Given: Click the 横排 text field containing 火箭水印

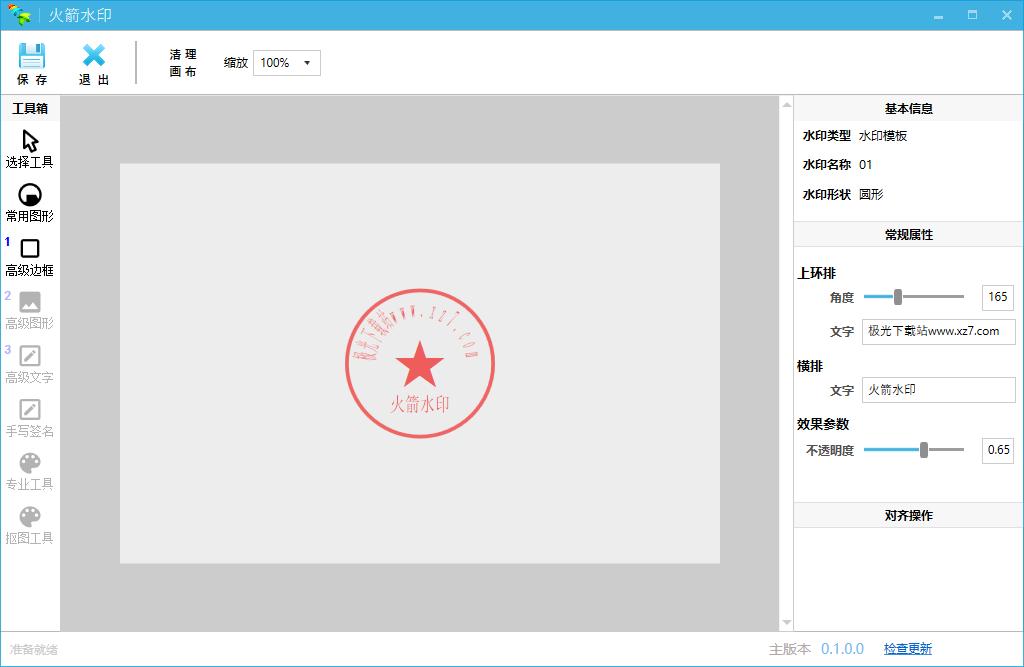Looking at the screenshot, I should click(x=938, y=390).
